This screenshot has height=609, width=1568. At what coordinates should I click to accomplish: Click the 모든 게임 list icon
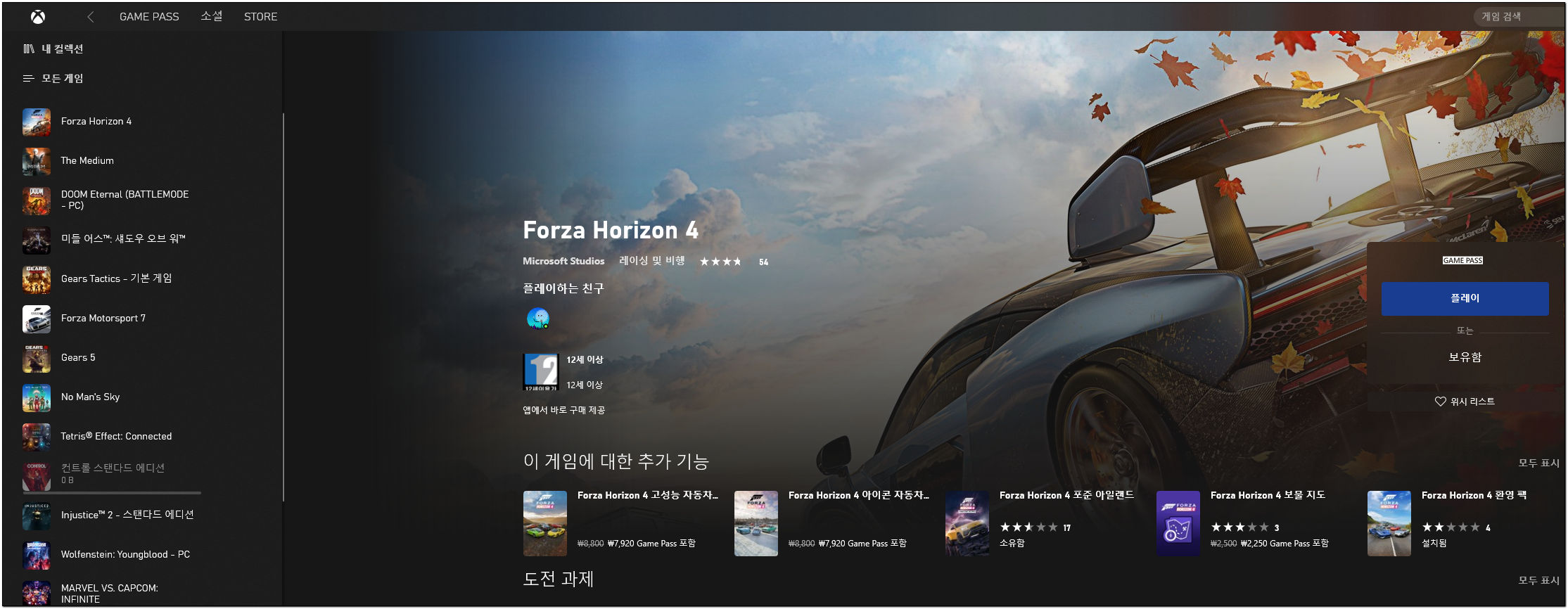pos(29,78)
